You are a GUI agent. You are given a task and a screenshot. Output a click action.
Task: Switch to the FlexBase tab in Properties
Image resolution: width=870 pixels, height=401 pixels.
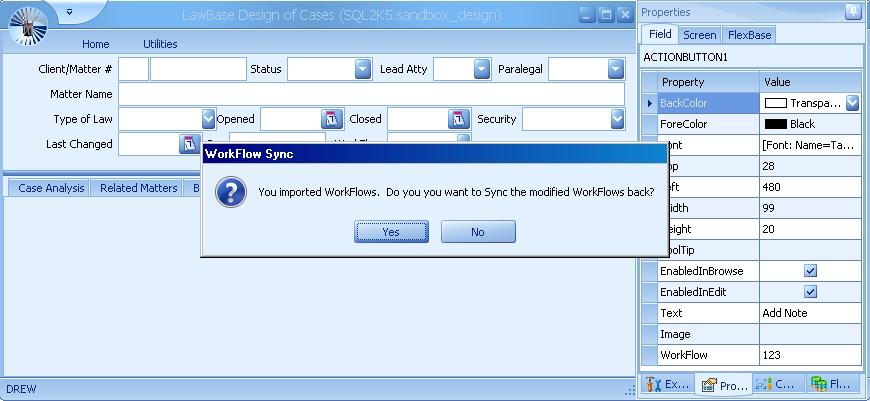[749, 35]
